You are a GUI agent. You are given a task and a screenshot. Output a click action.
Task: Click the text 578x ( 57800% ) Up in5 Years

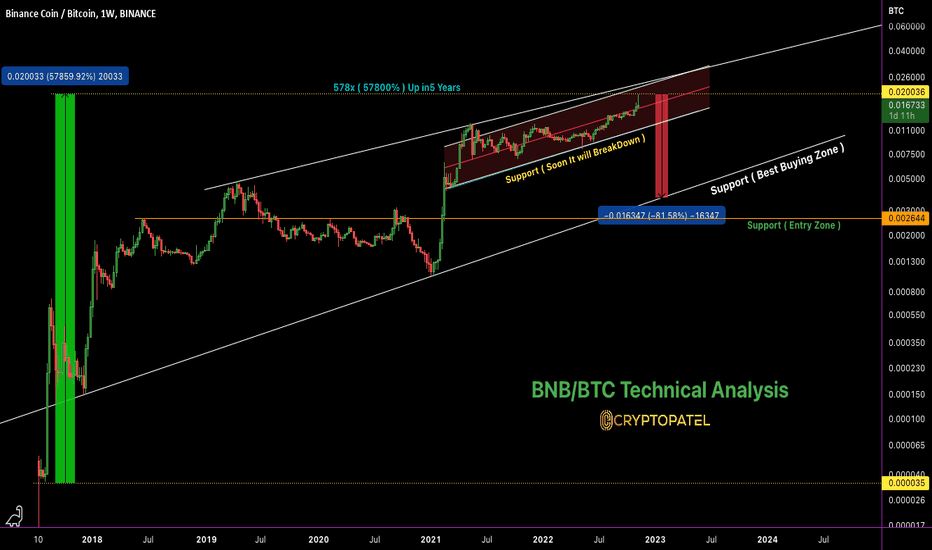tap(396, 87)
